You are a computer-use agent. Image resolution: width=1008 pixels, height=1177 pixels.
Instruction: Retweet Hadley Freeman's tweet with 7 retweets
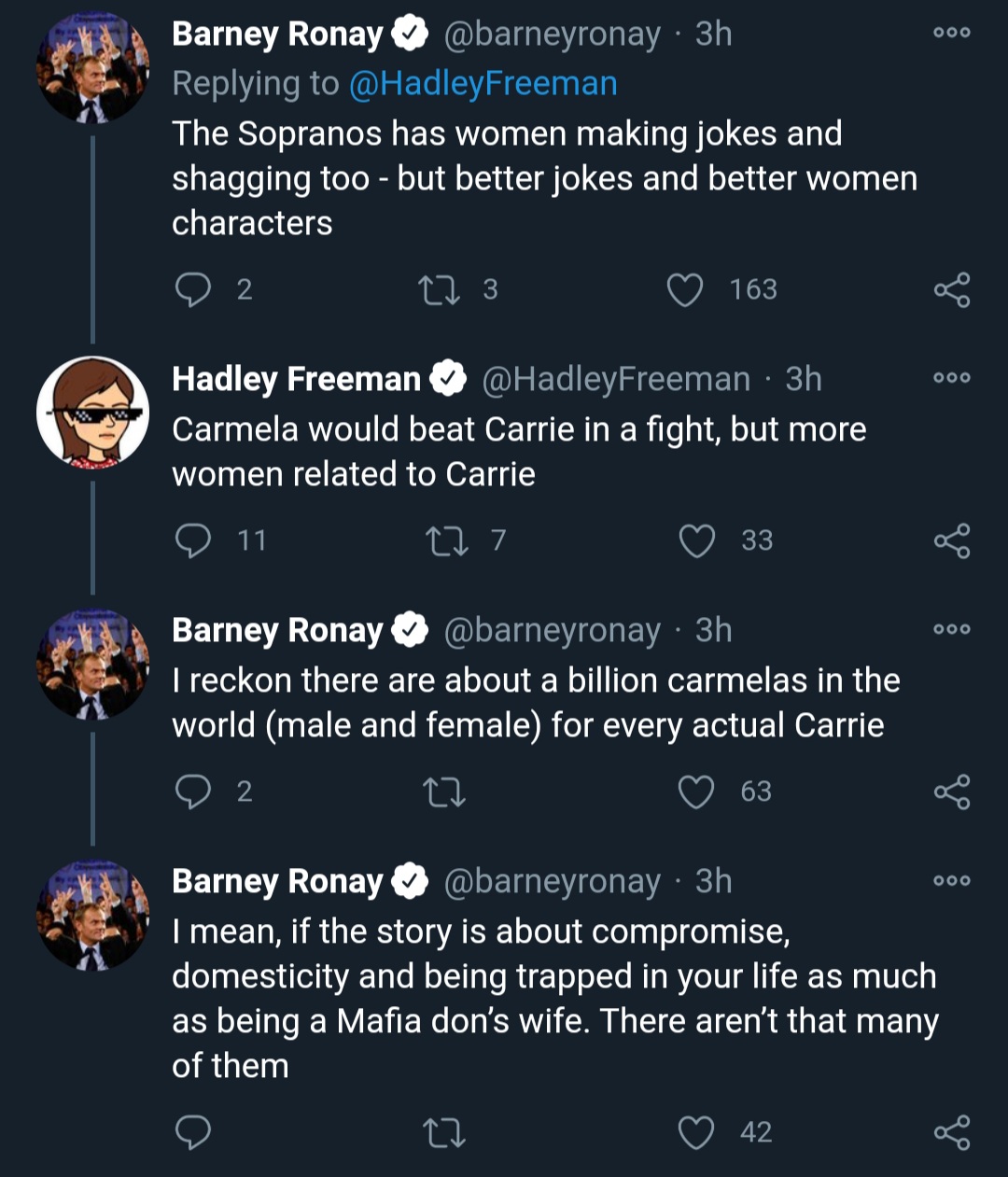click(444, 540)
